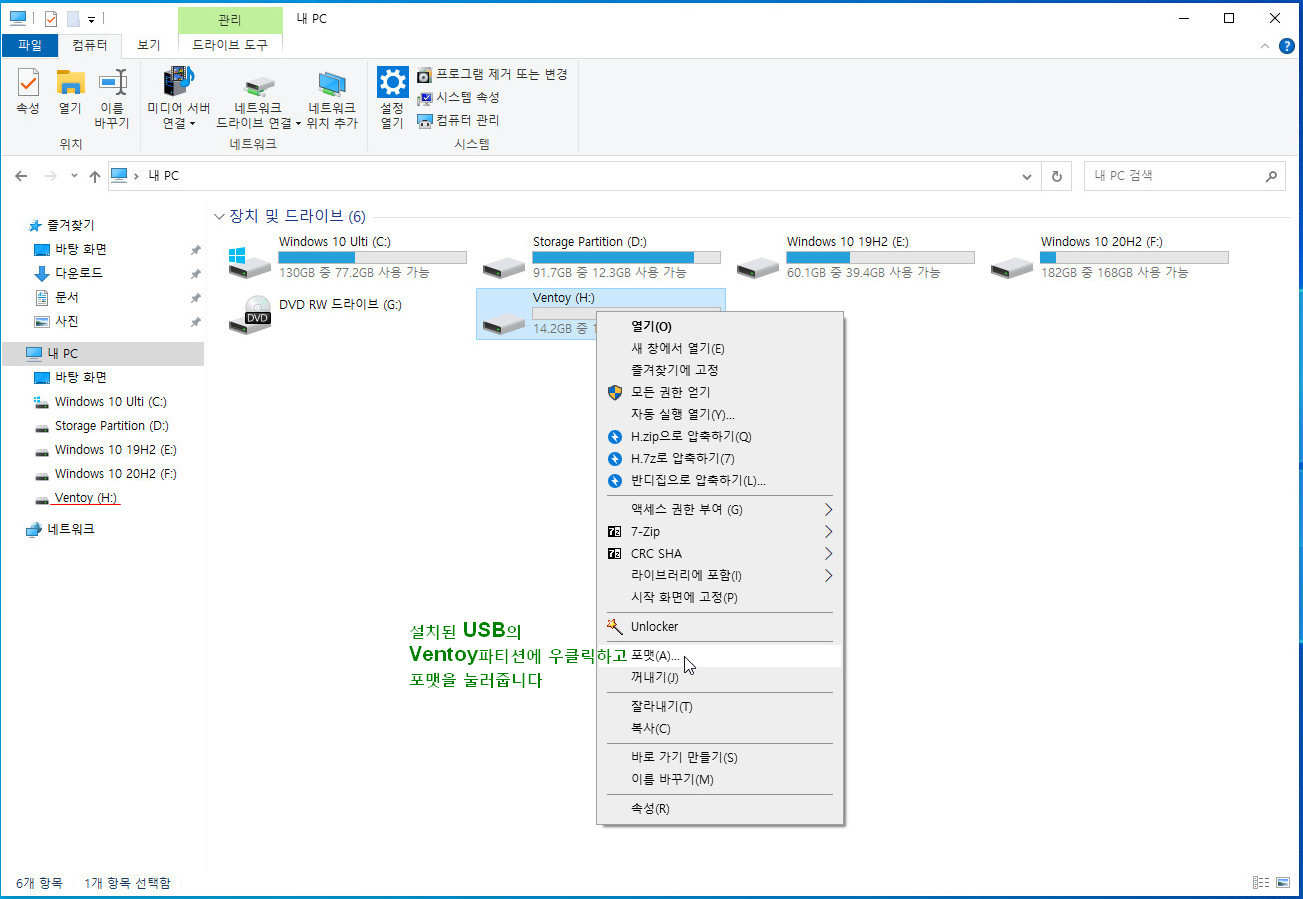This screenshot has height=899, width=1303.
Task: Expand the CRC SHA submenu
Action: pos(828,553)
